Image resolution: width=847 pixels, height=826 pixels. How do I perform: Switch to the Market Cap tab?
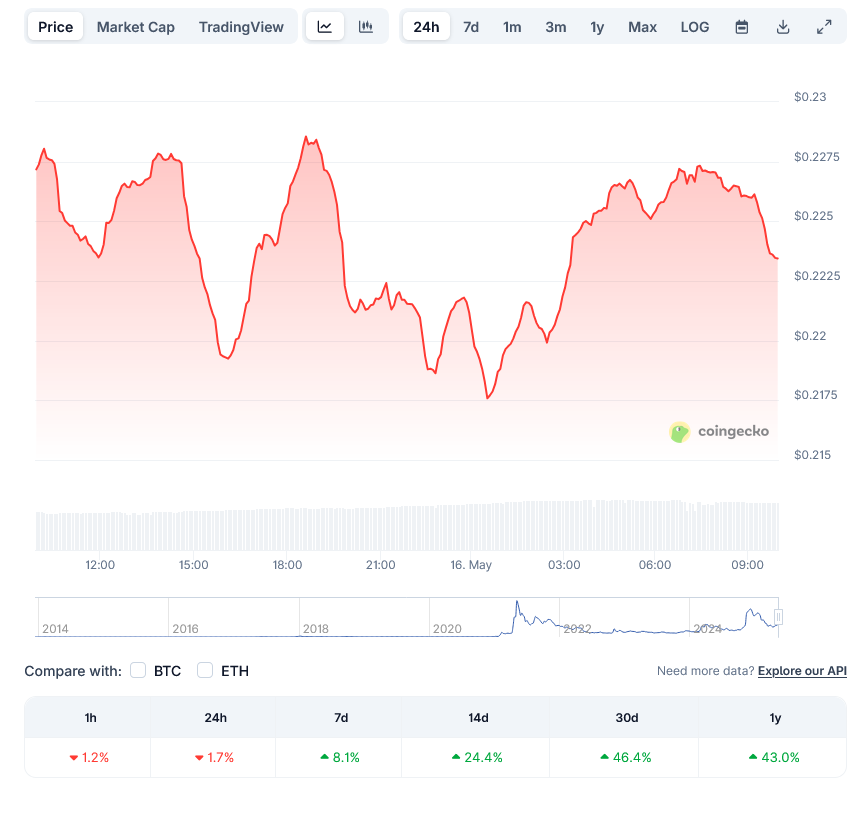coord(136,26)
